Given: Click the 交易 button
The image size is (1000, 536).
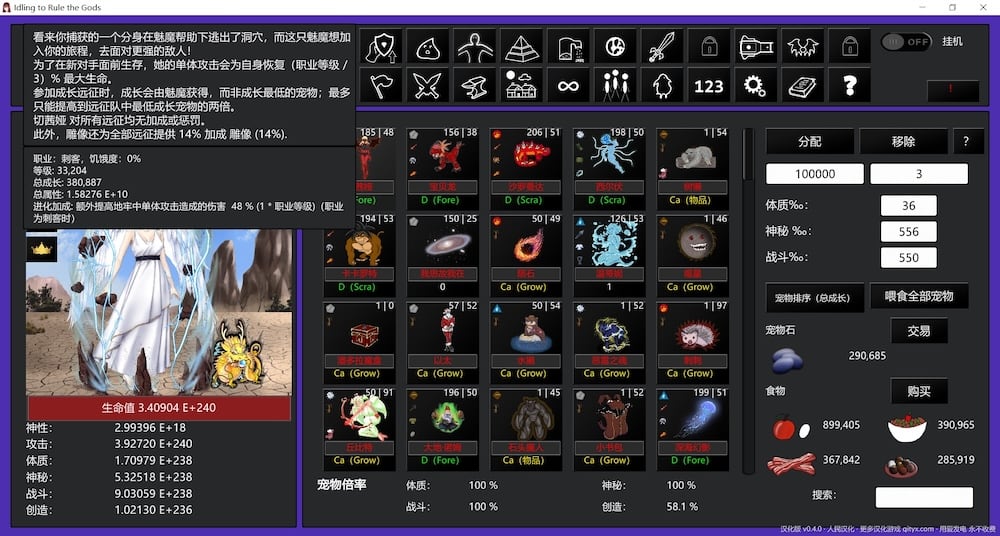Looking at the screenshot, I should click(919, 331).
